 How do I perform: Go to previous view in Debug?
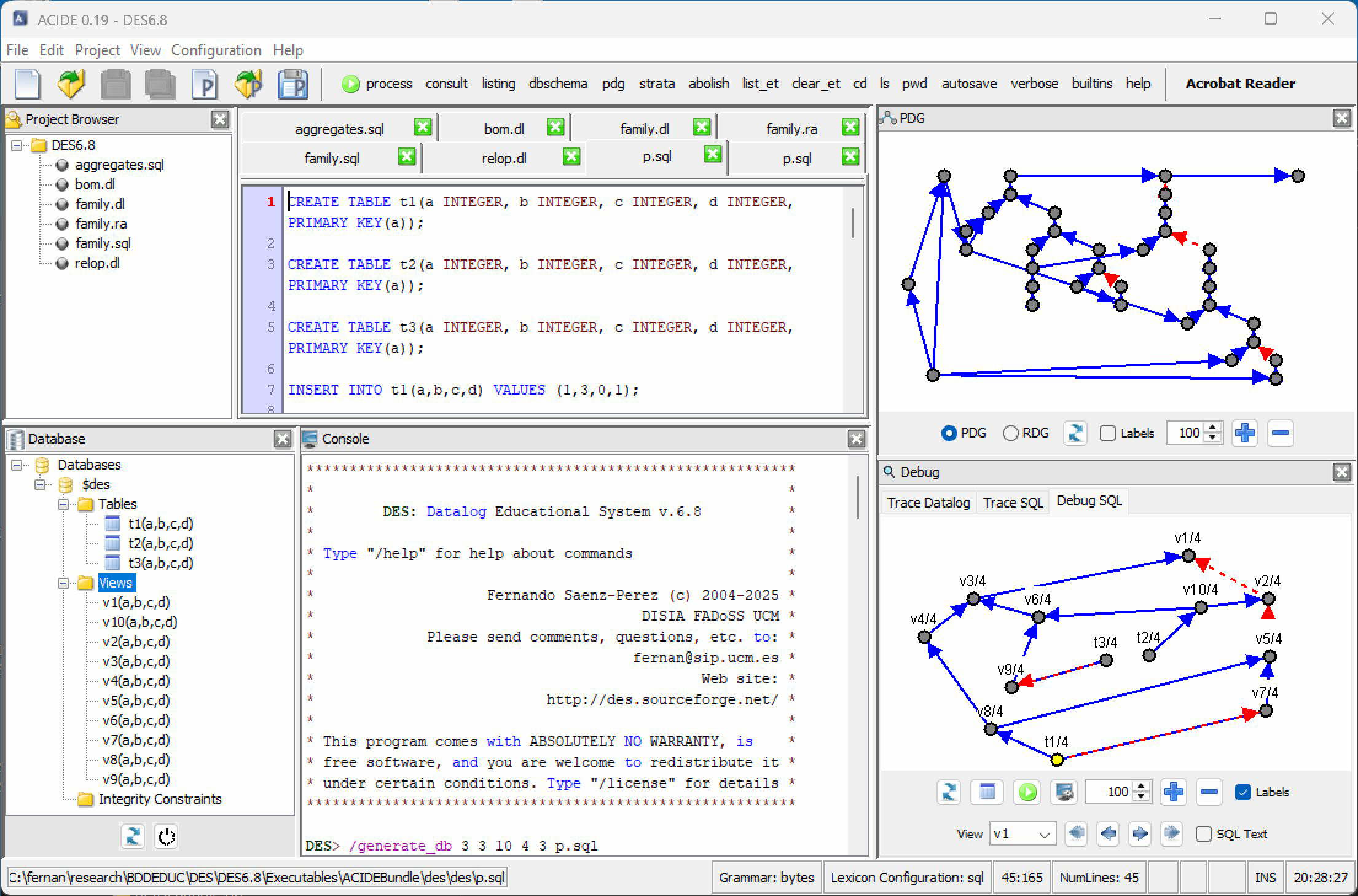[1108, 833]
